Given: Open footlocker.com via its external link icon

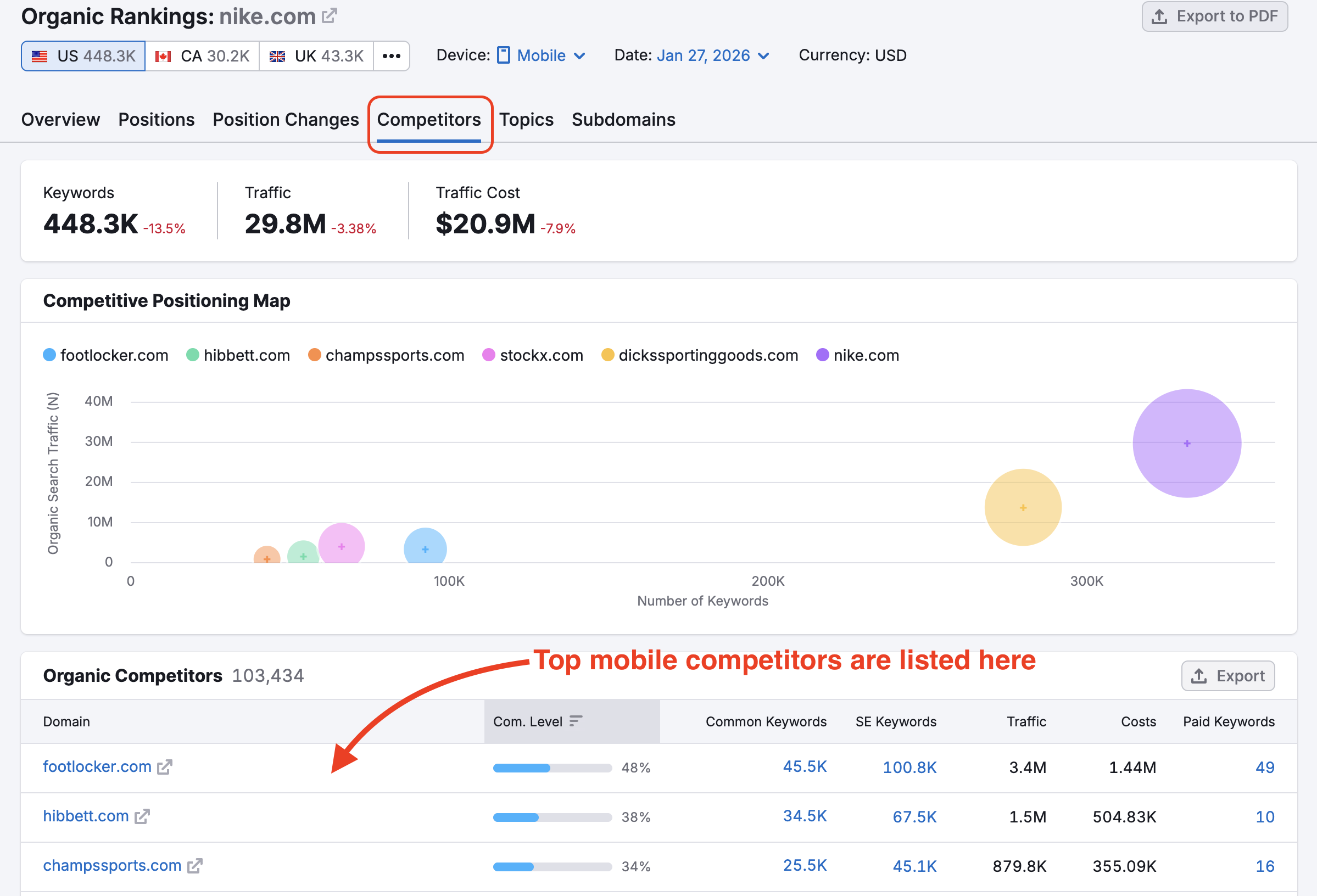Looking at the screenshot, I should click(x=164, y=768).
